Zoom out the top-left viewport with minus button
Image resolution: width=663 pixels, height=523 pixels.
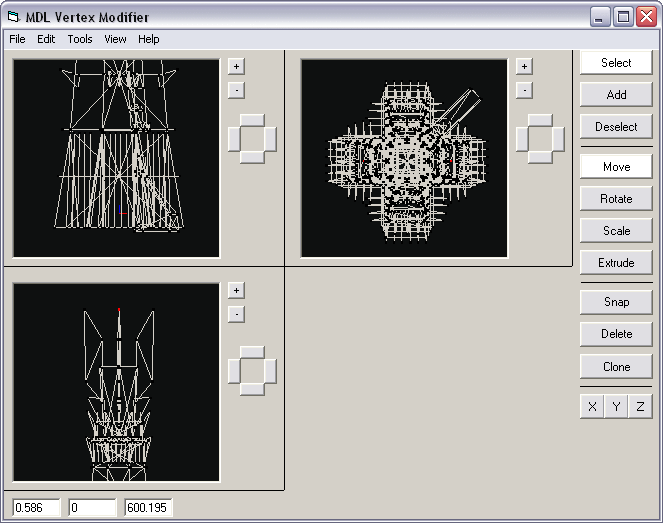click(236, 90)
